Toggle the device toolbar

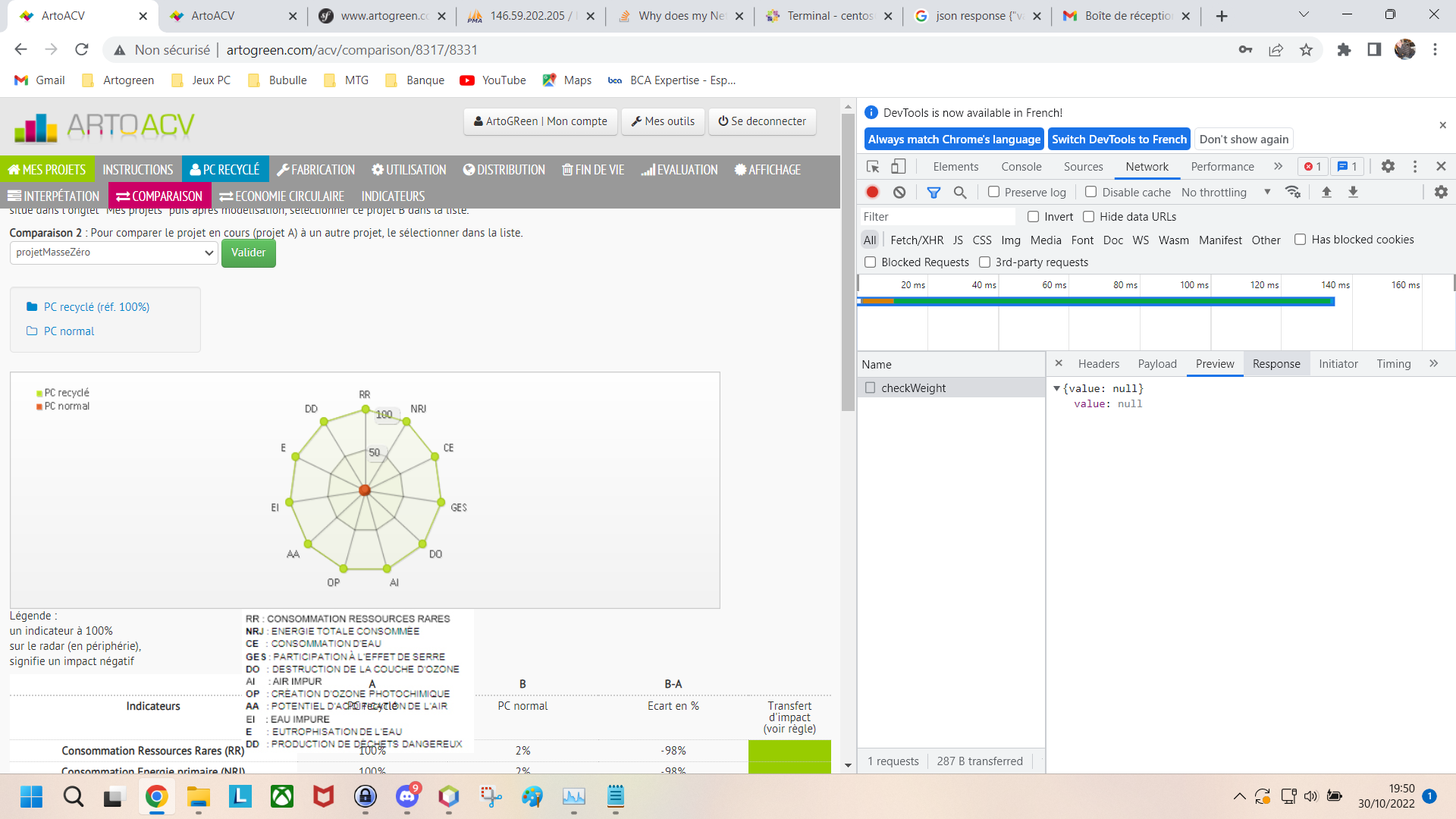coord(899,166)
